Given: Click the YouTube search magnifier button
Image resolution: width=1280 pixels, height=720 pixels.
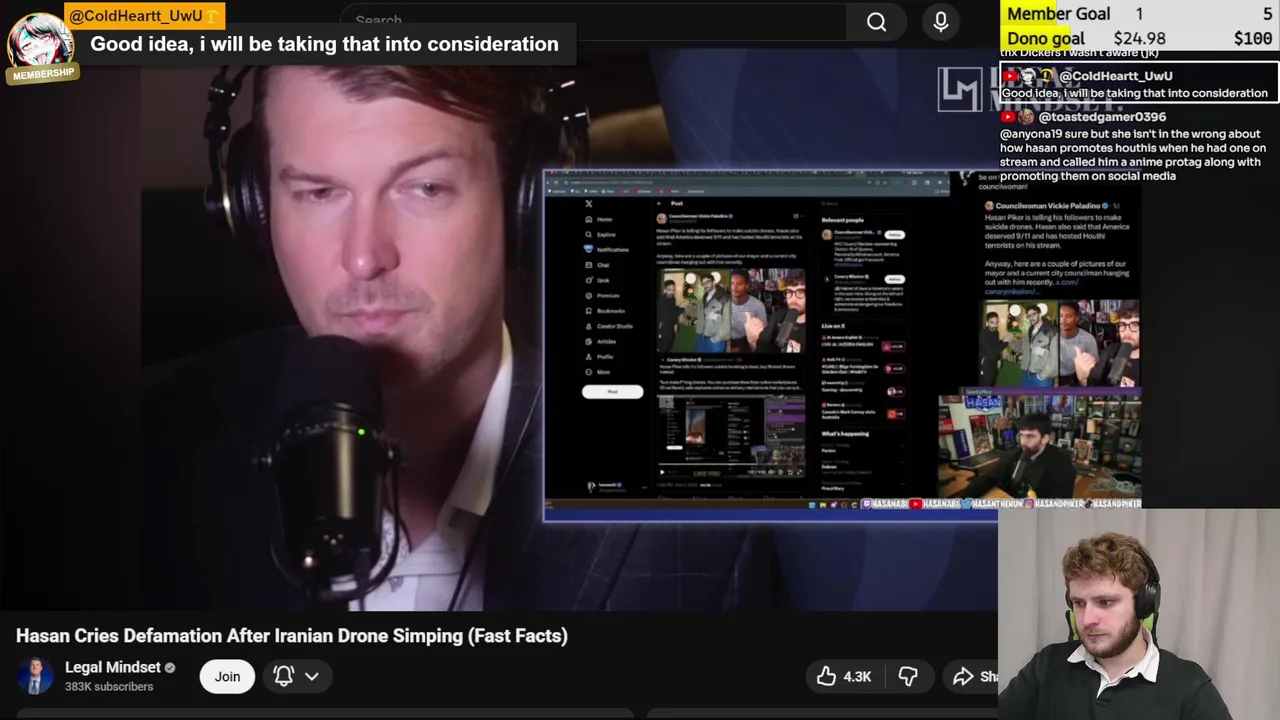Looking at the screenshot, I should [x=876, y=21].
